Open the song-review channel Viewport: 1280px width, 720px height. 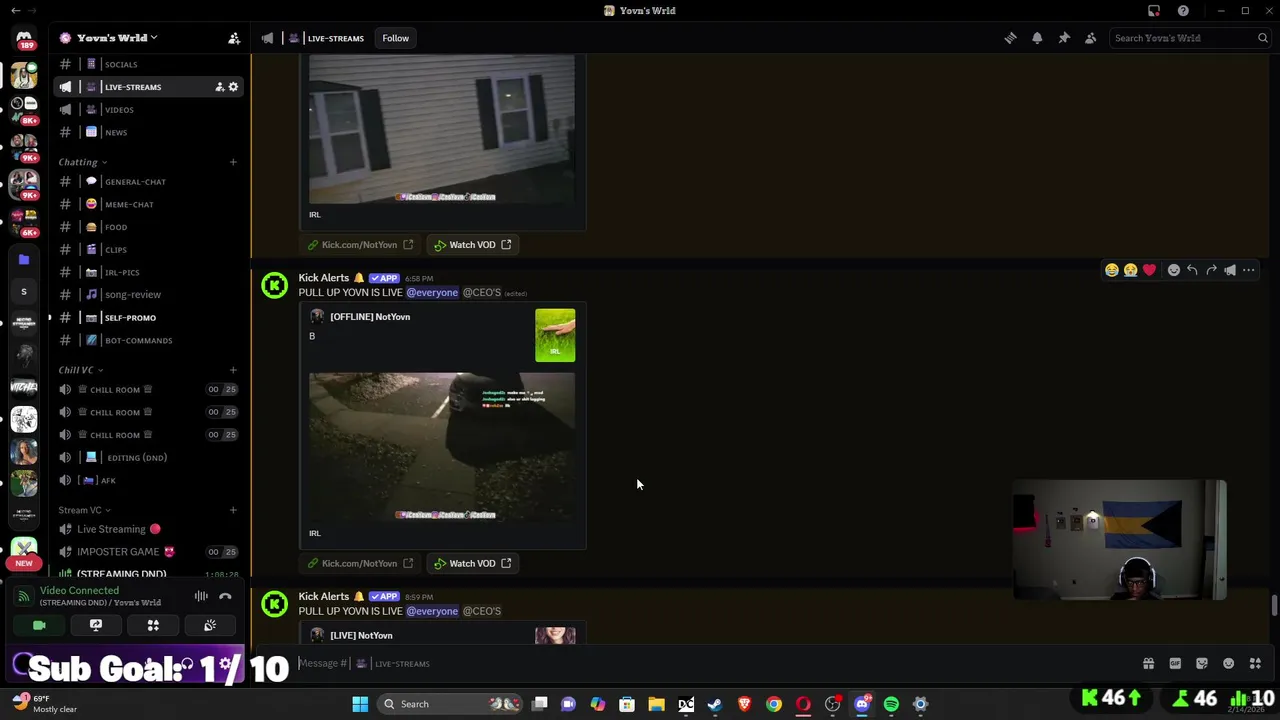click(149, 295)
